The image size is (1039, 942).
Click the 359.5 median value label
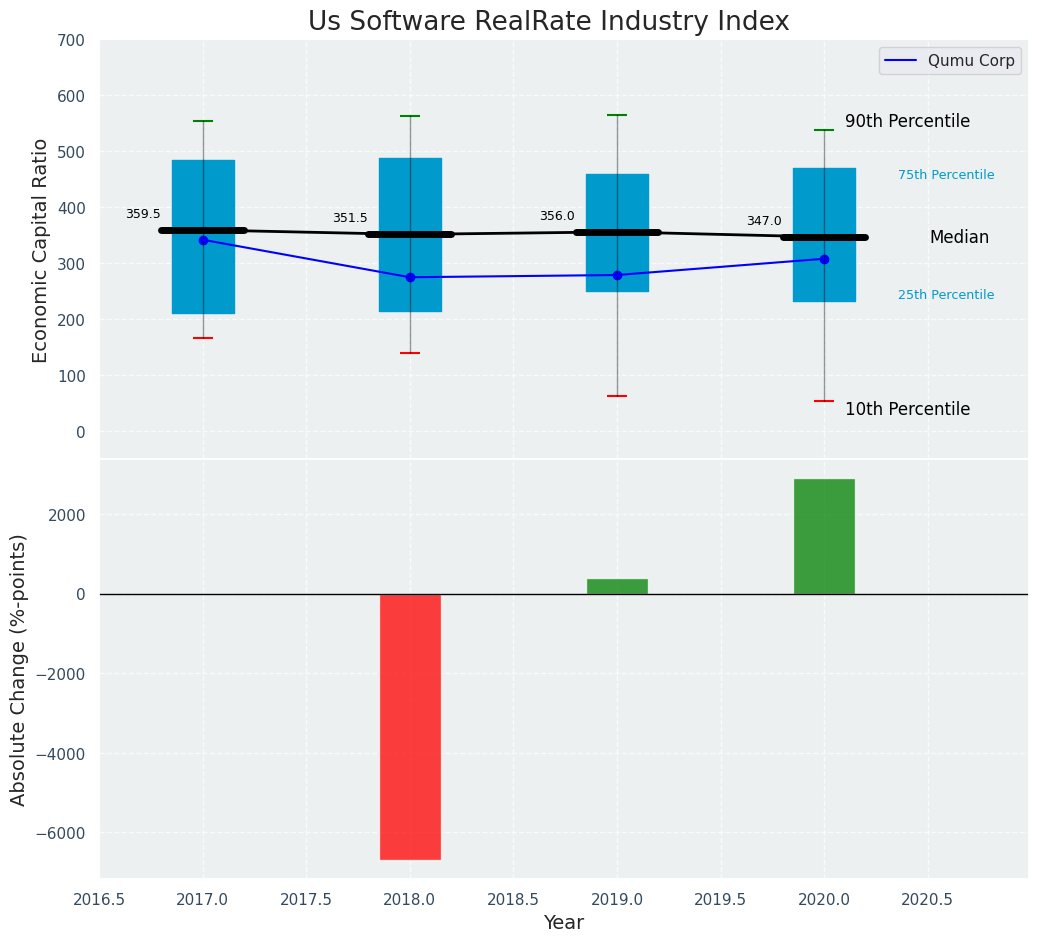143,215
